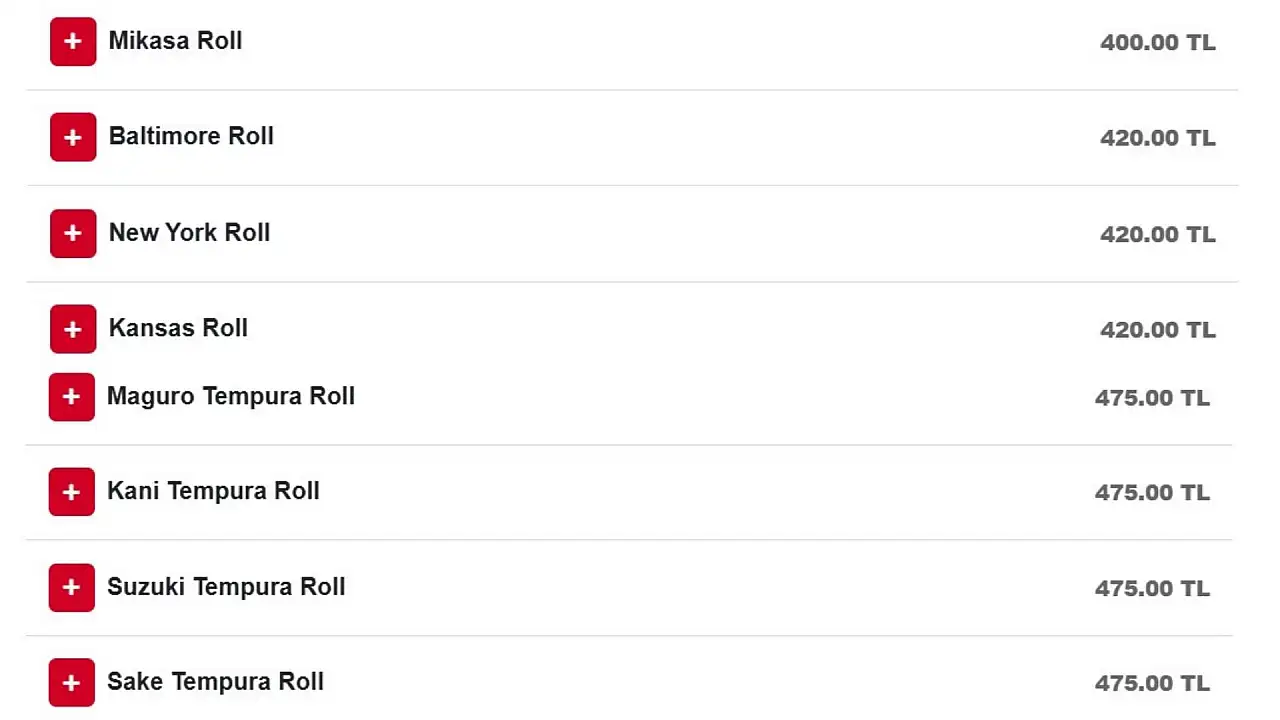1280x720 pixels.
Task: Choose the New York Roll item name
Action: point(189,232)
